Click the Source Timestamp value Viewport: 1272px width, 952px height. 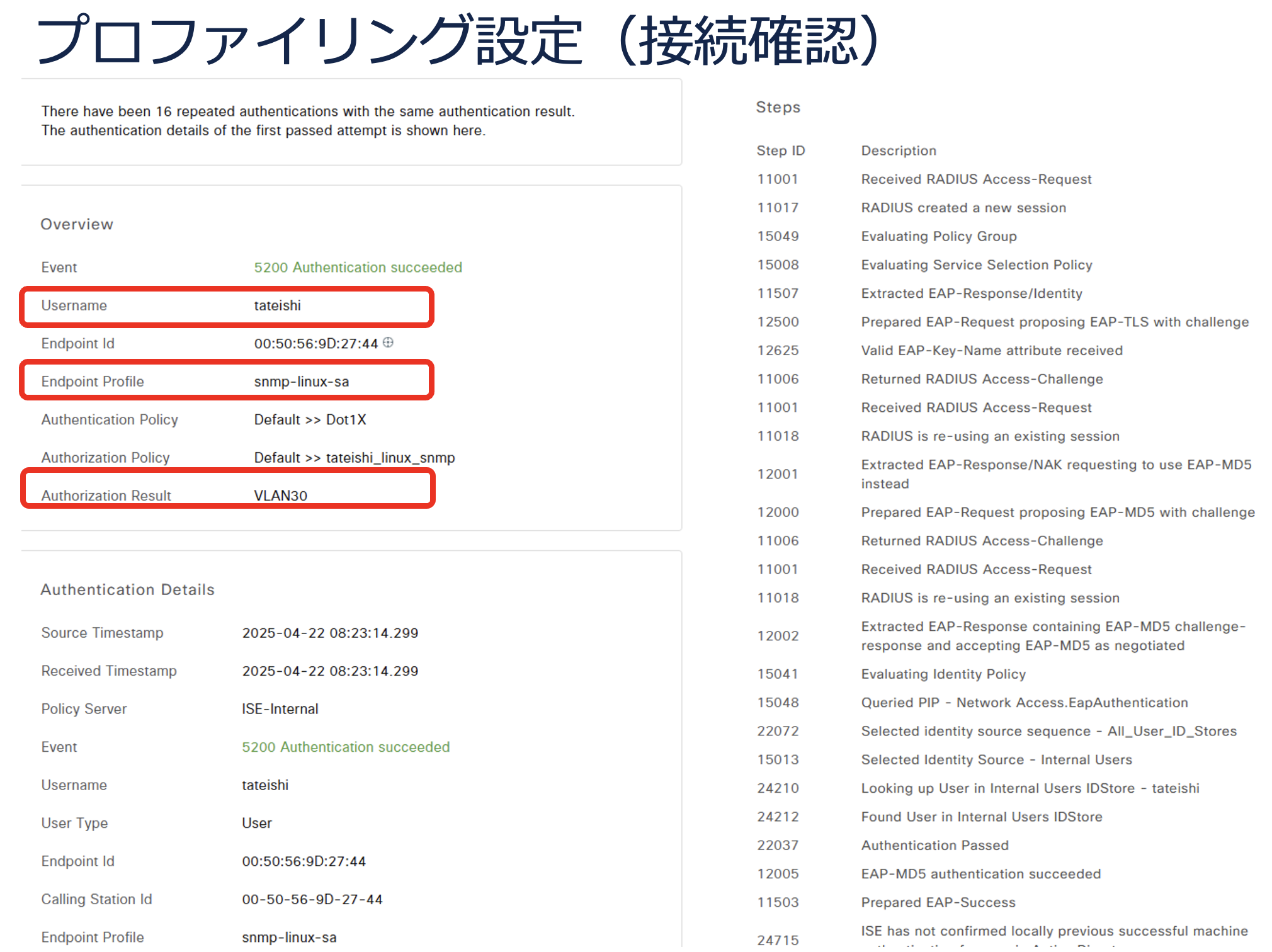point(330,633)
